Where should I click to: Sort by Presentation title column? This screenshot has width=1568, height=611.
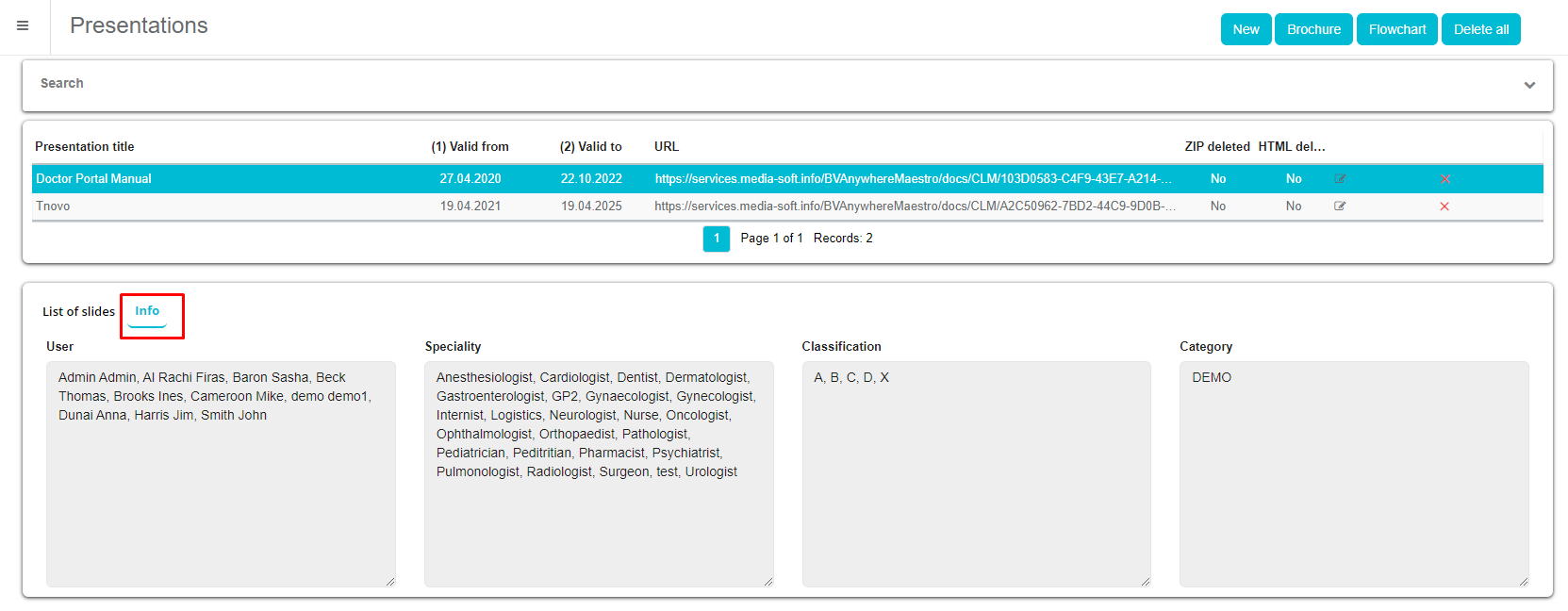85,147
